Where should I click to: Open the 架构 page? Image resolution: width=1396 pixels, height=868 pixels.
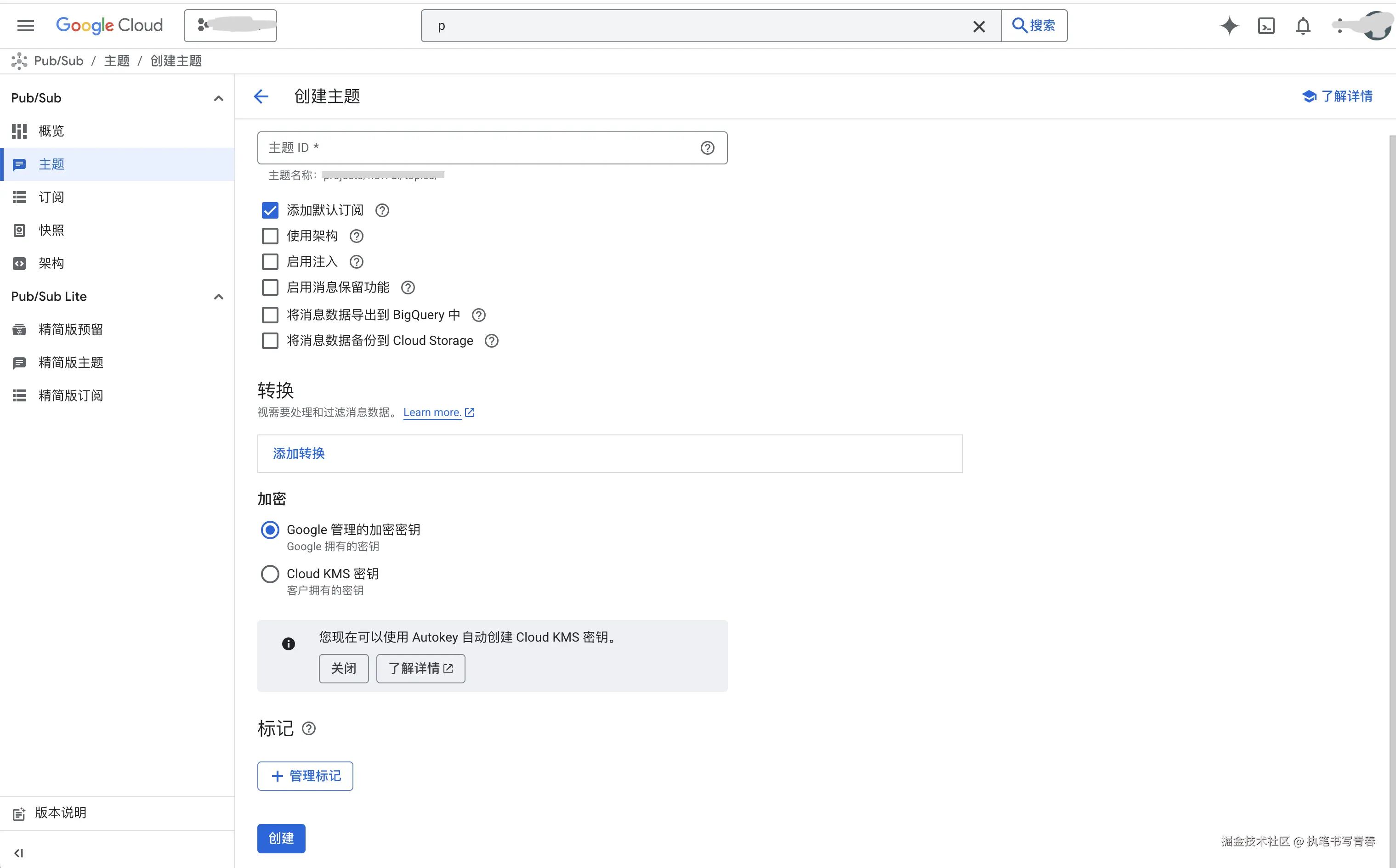(x=51, y=263)
